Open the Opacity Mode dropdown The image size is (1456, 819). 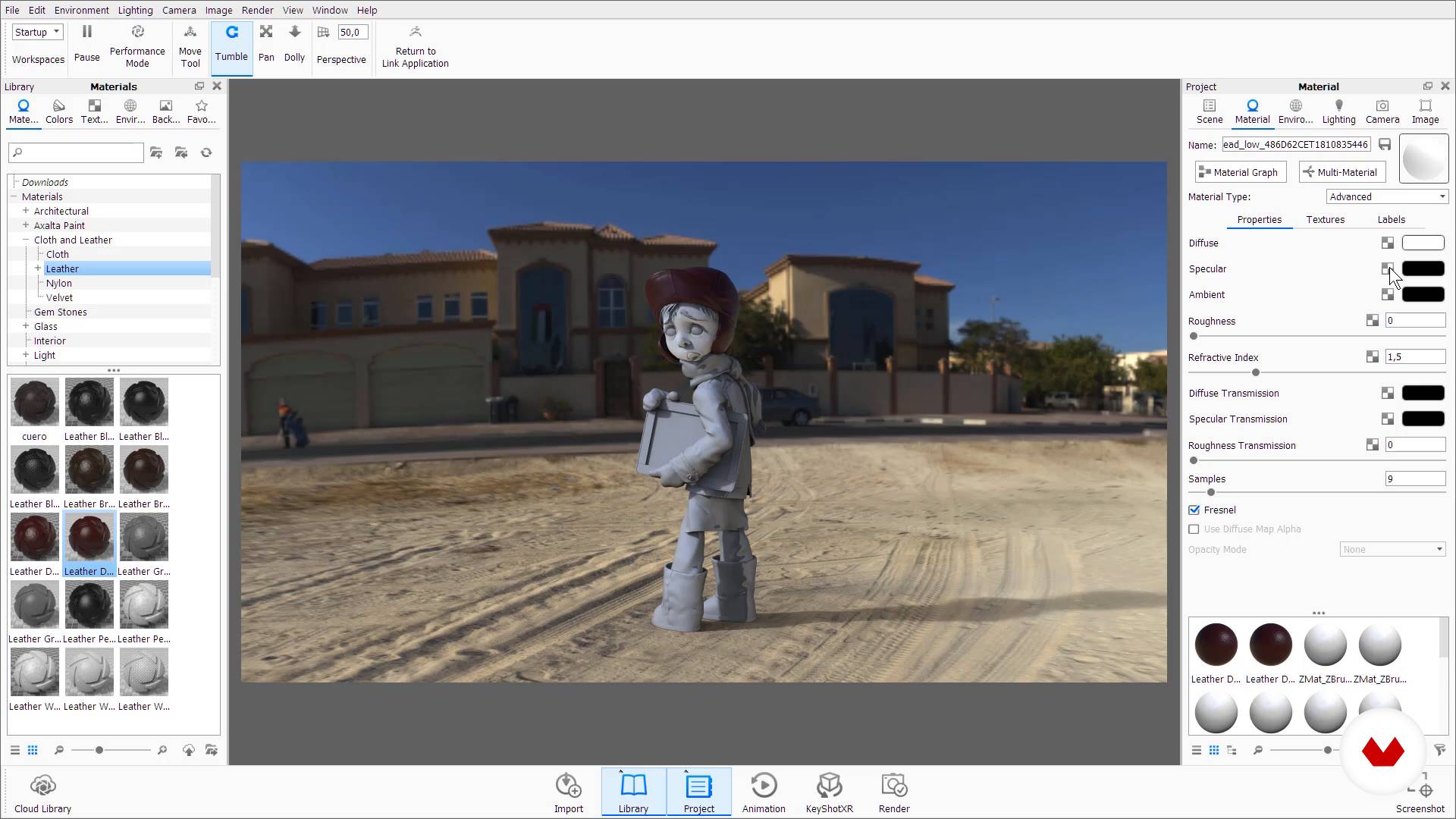1392,549
